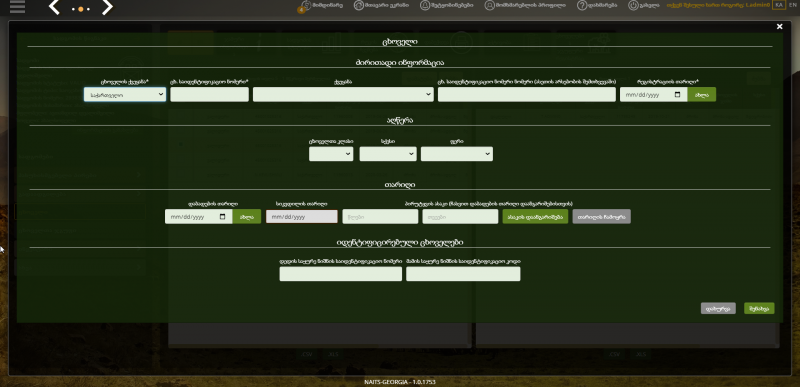Close the animal form with the X
The width and height of the screenshot is (800, 387).
[x=779, y=27]
